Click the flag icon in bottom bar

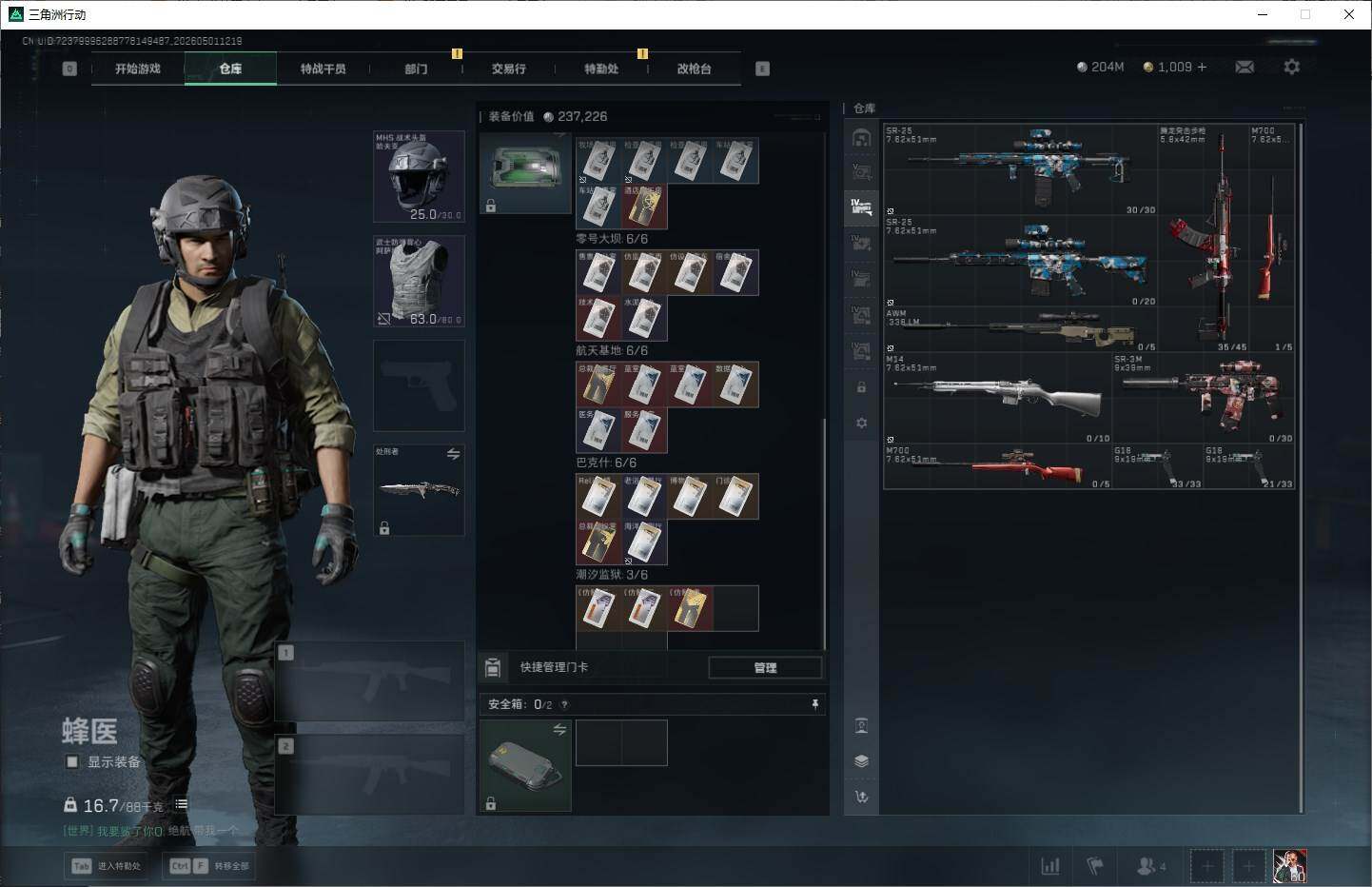click(x=1095, y=866)
